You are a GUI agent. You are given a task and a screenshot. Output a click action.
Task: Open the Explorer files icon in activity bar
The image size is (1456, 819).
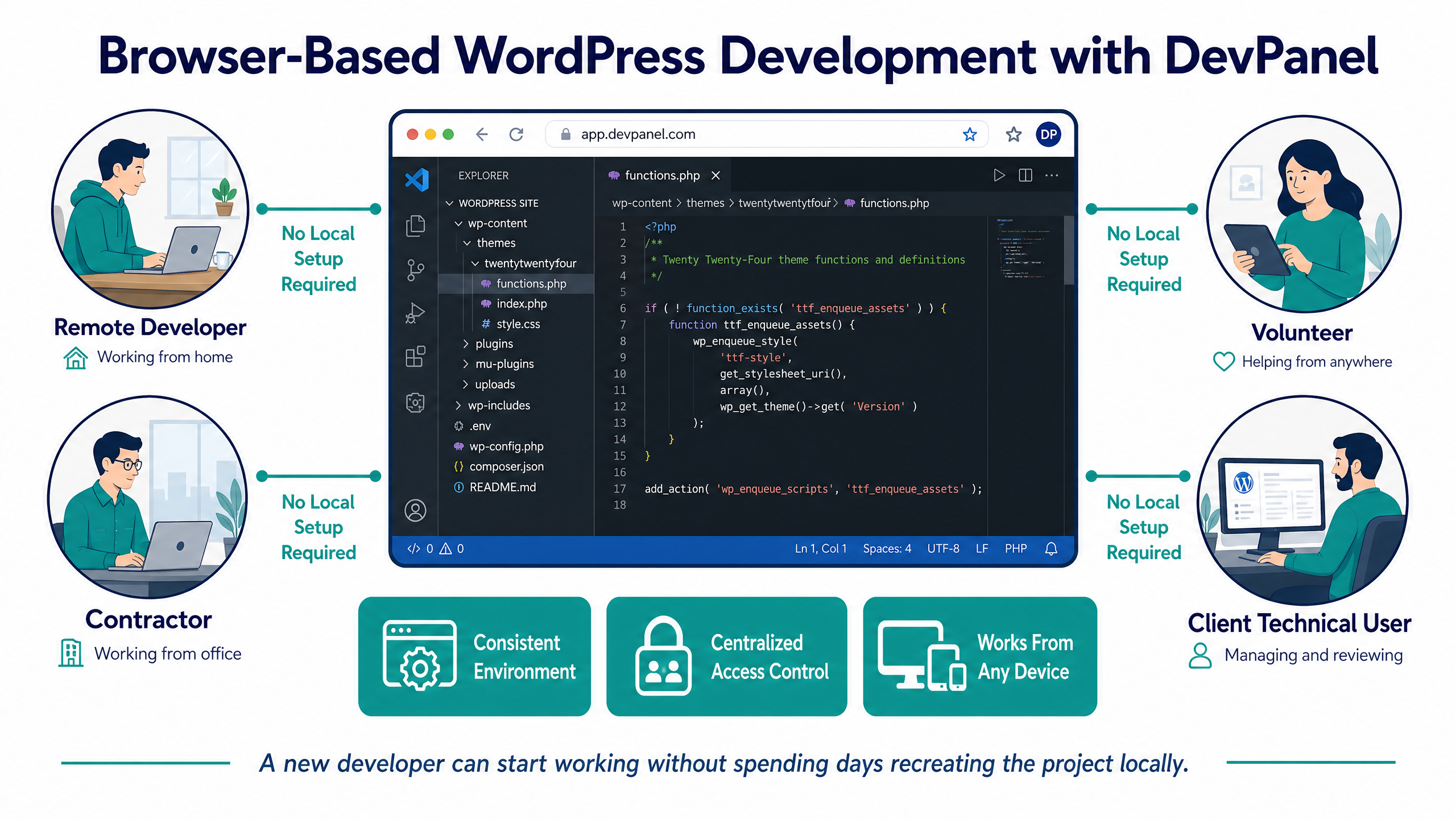click(x=415, y=226)
